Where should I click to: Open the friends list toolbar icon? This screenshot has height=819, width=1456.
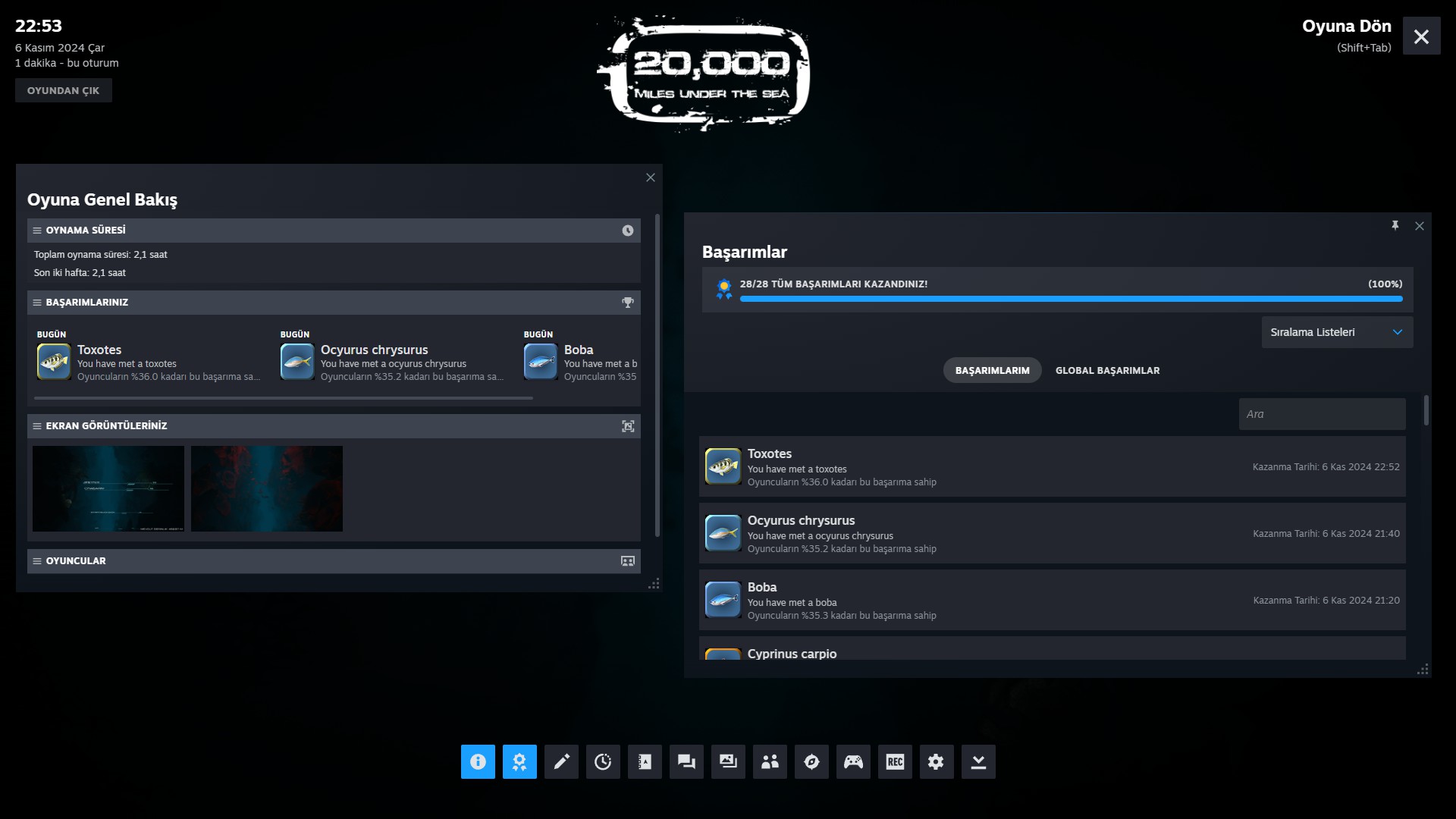(770, 761)
